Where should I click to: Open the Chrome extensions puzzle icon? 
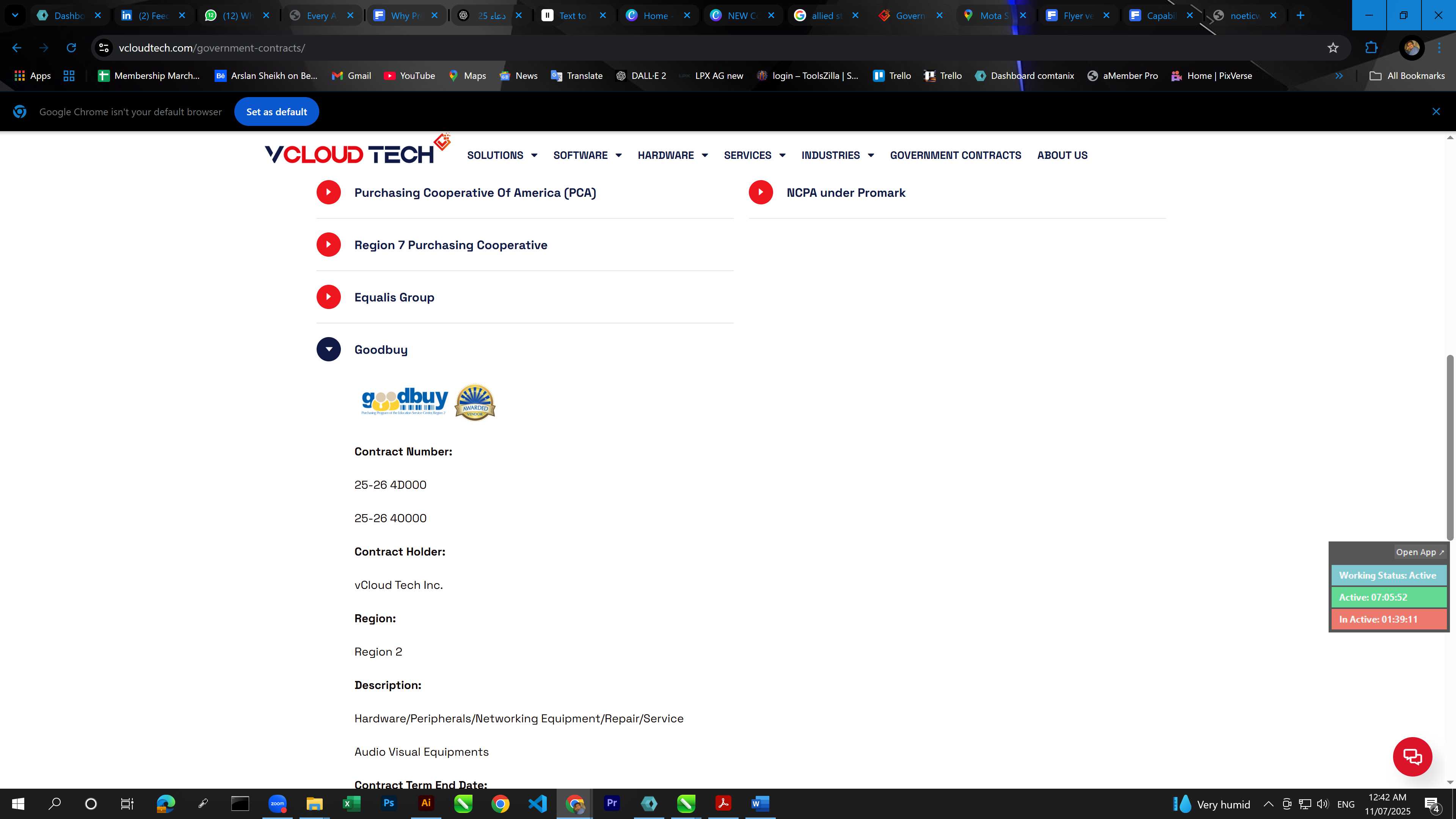pos(1371,48)
